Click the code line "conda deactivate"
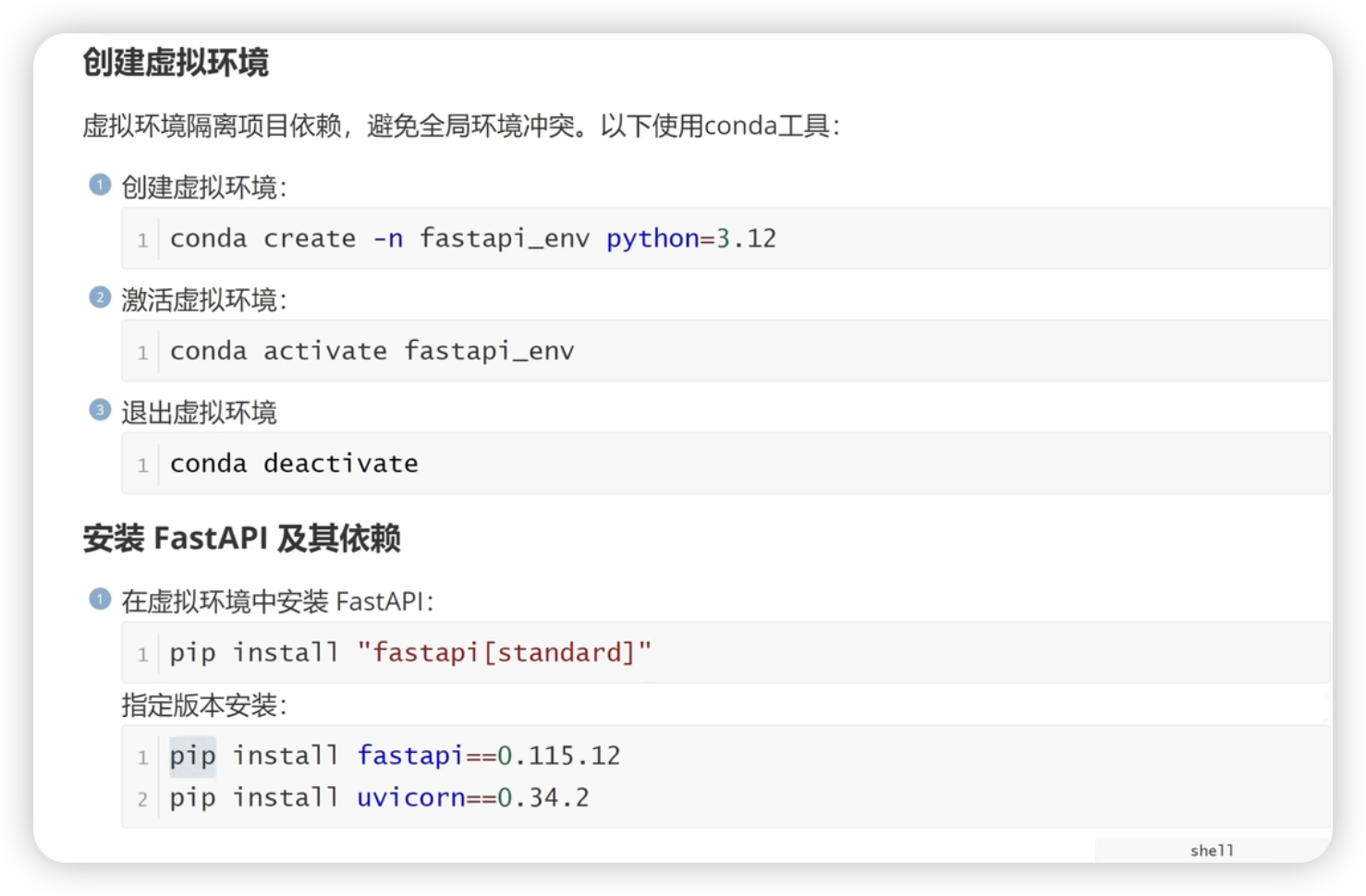 (x=294, y=464)
